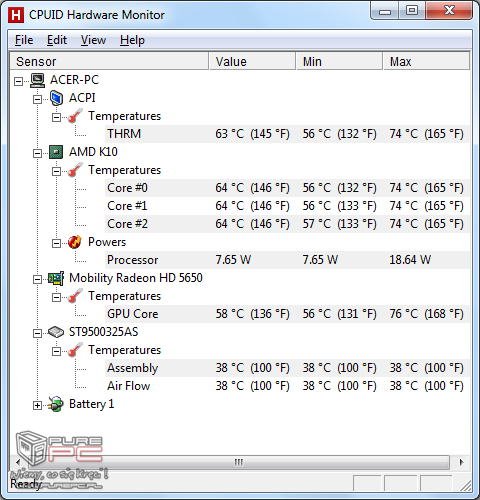Maximize the Hardware Monitor window
Screen dimensions: 480x500
(412, 11)
